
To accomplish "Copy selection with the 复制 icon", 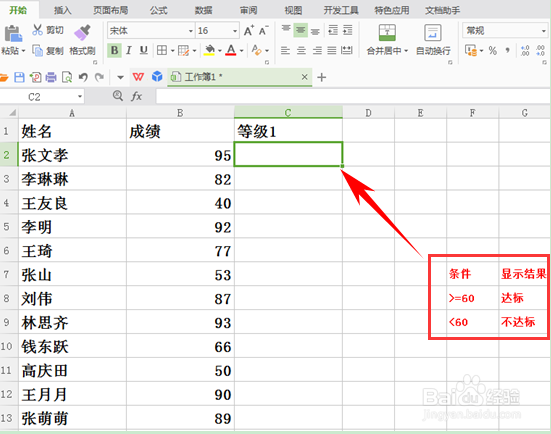I will 37,51.
